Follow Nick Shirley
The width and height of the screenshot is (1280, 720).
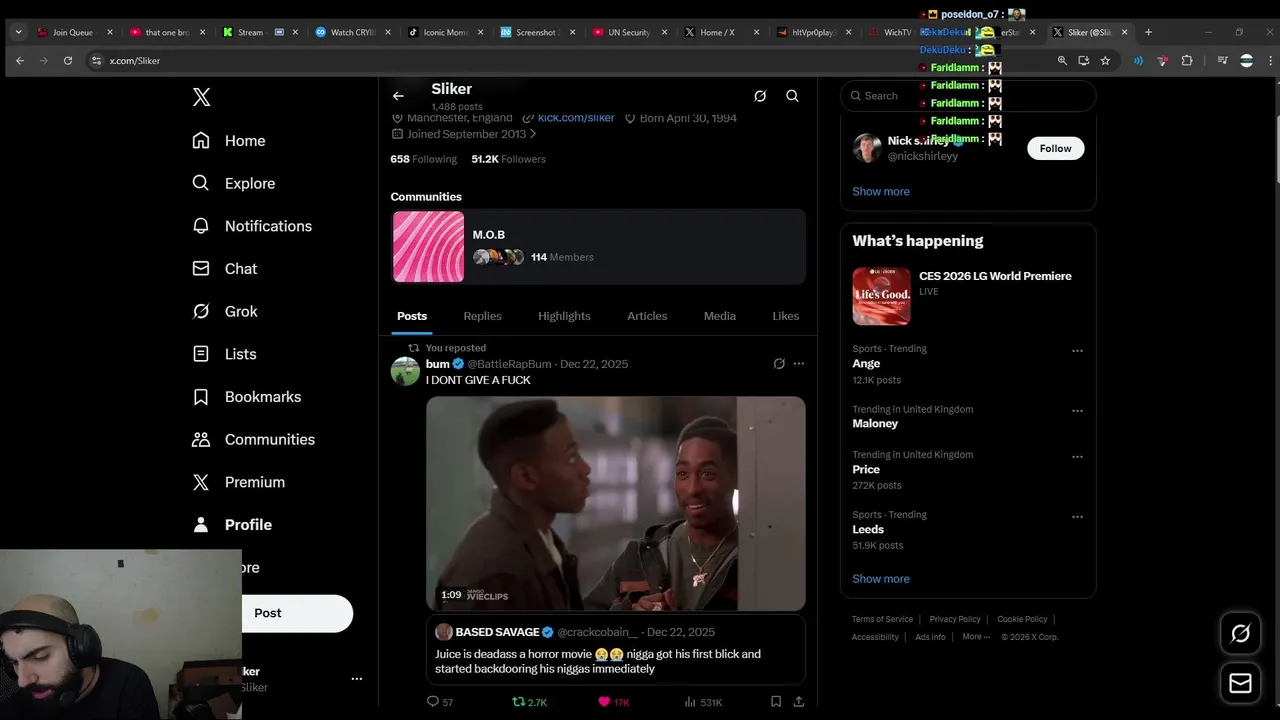click(1055, 148)
